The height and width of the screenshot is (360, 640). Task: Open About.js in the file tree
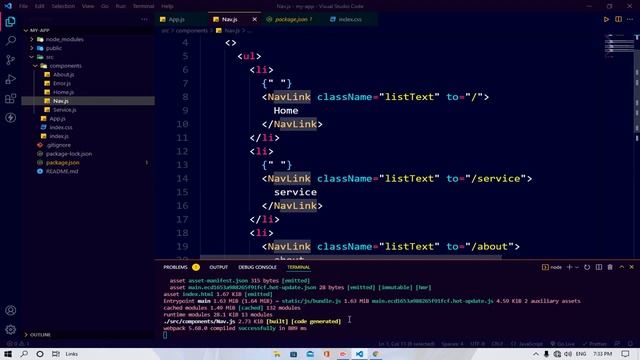[63, 75]
